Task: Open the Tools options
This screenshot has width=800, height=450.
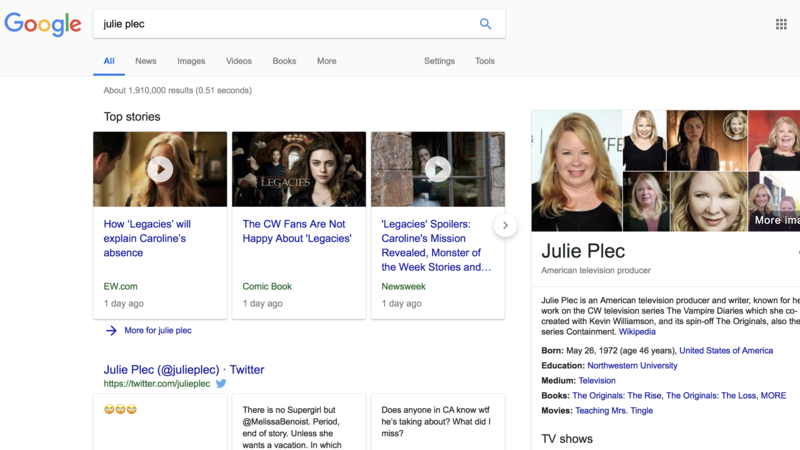Action: click(x=485, y=61)
